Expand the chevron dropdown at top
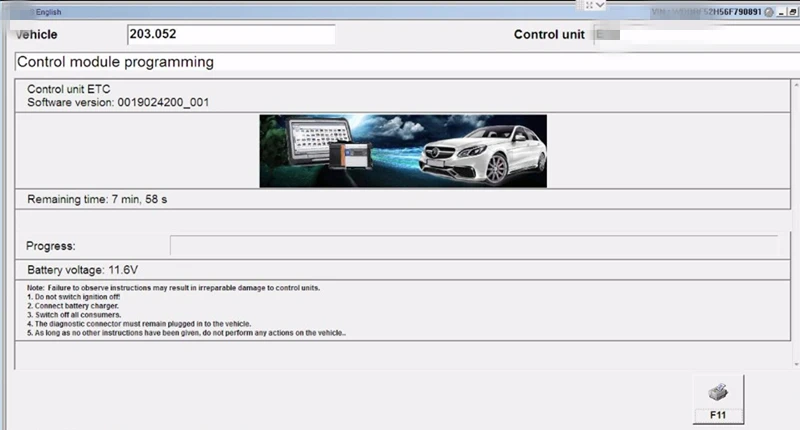This screenshot has height=430, width=800. [x=601, y=5]
